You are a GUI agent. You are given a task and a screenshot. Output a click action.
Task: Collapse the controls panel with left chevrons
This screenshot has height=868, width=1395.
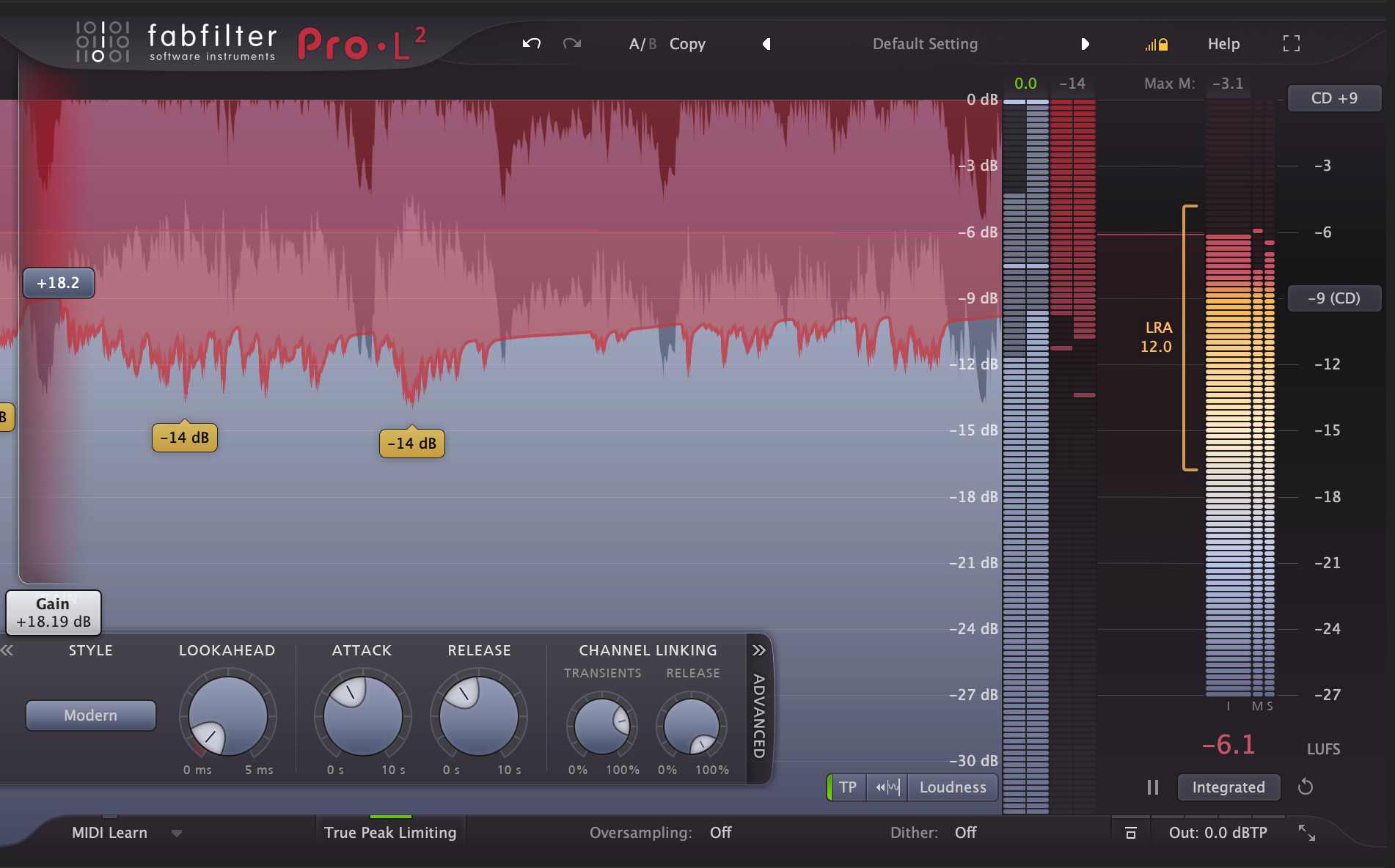tap(7, 650)
